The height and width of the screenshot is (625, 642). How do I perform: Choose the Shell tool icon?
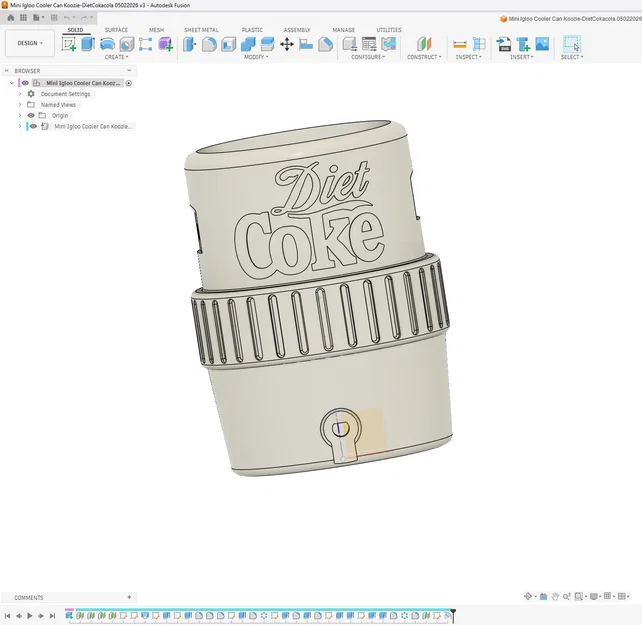tap(228, 44)
